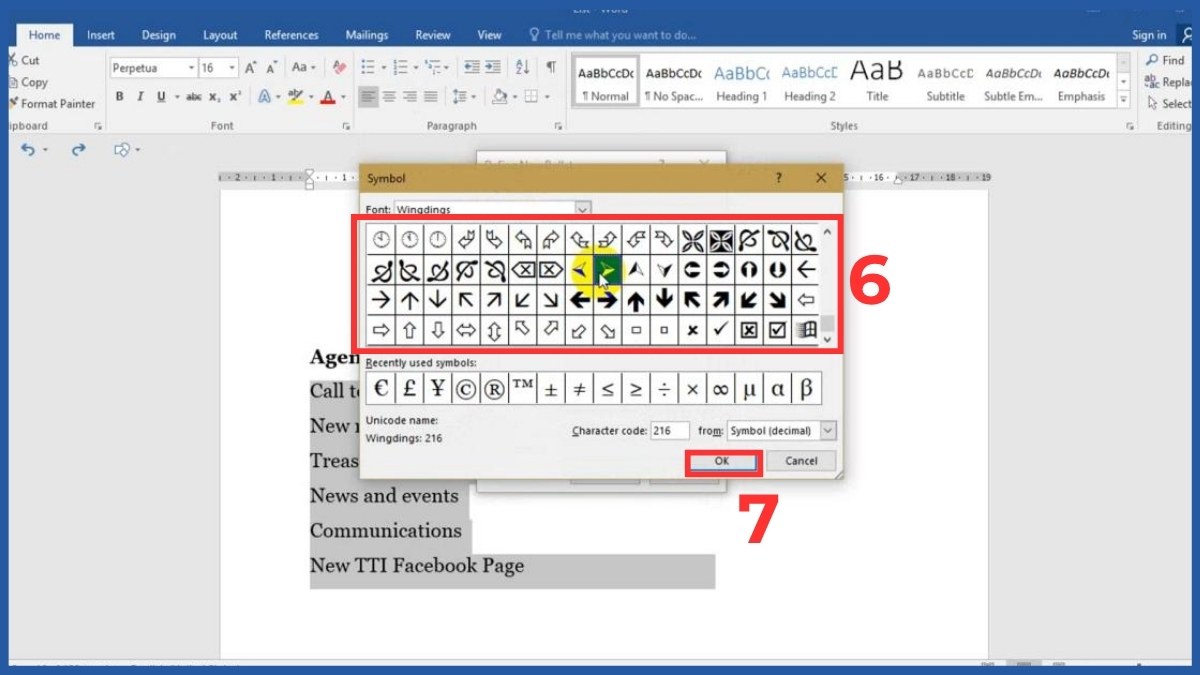Screen dimensions: 1200x675
Task: Click the Character code field
Action: coord(669,430)
